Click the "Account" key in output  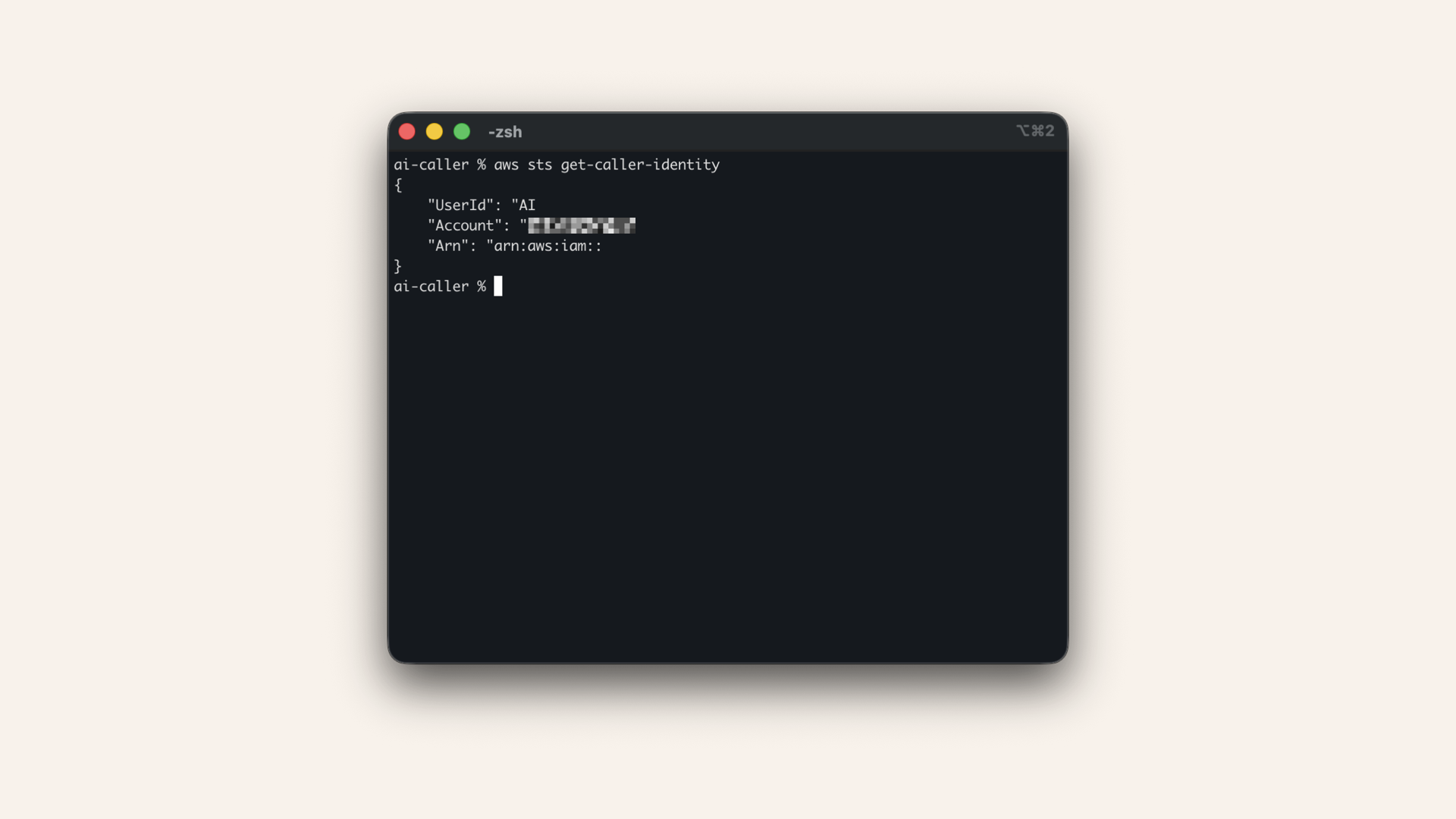(465, 226)
